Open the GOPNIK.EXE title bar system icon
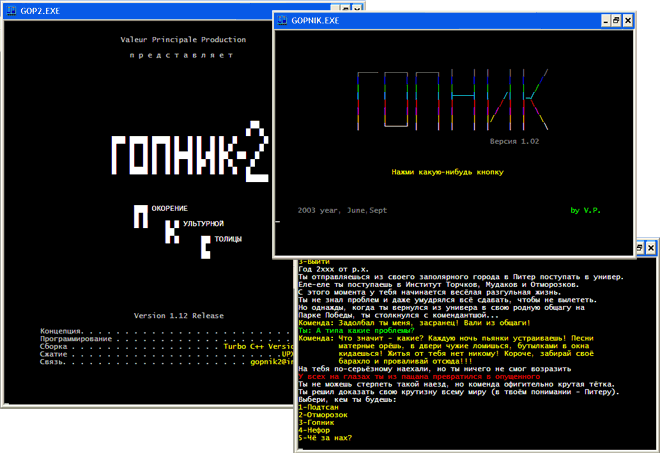The image size is (660, 453). 282,20
